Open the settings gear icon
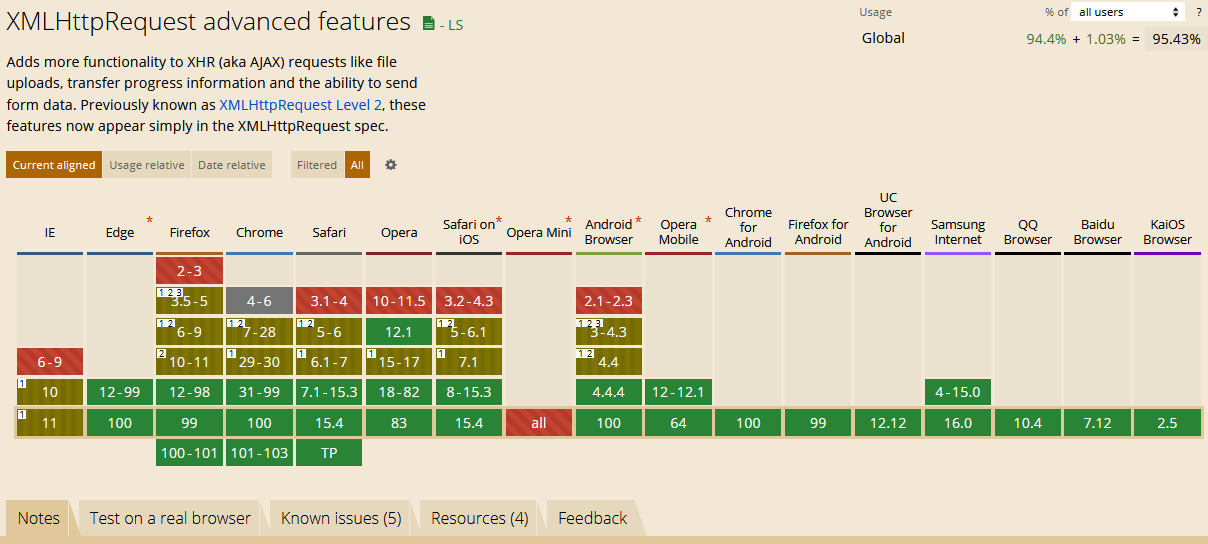1208x544 pixels. 391,165
